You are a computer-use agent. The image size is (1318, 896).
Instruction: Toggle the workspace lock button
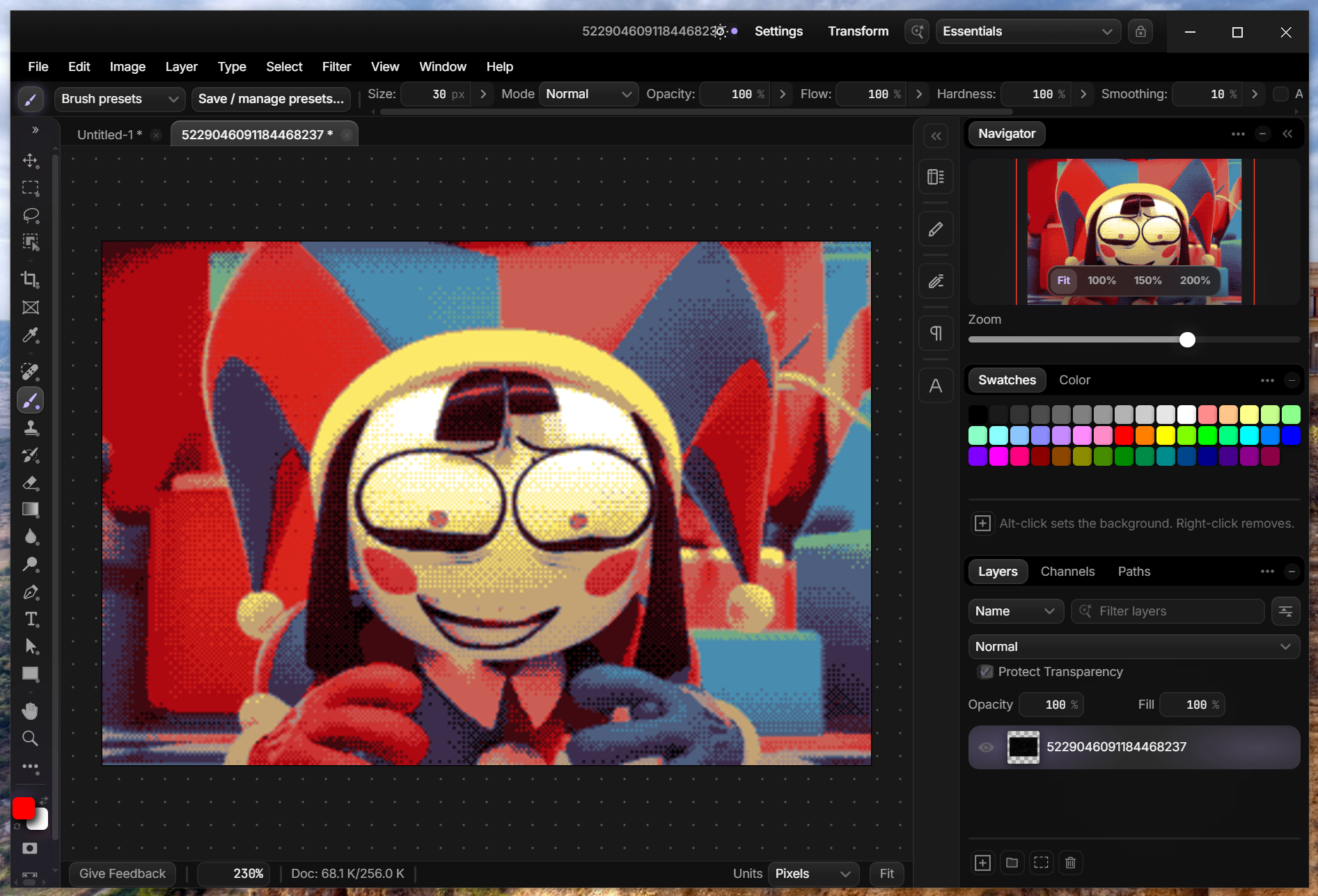[x=1140, y=31]
